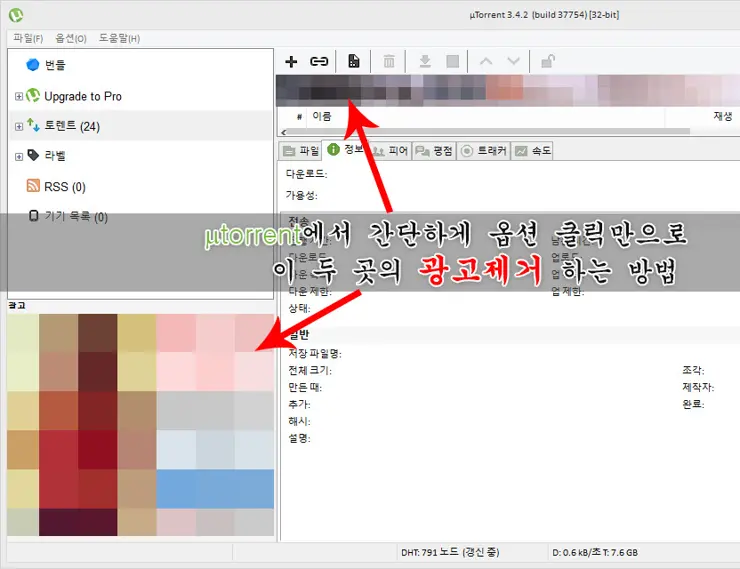Click the Add Torrent from URL link icon

tap(319, 61)
